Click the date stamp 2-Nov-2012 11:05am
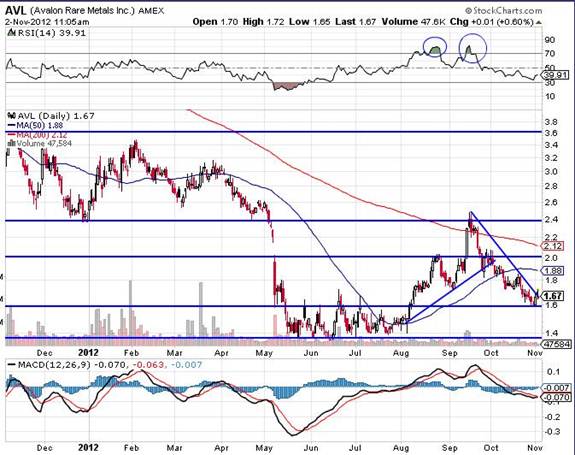 click(47, 22)
